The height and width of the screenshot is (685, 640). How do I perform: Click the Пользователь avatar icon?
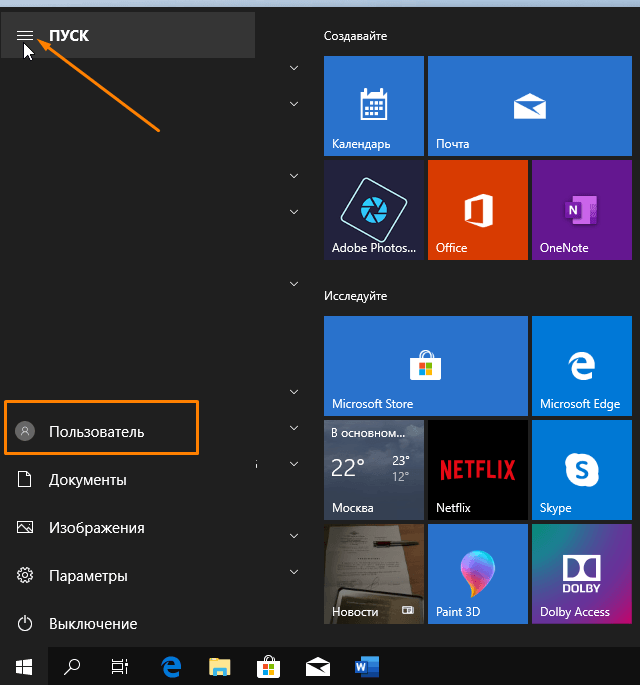pos(25,431)
